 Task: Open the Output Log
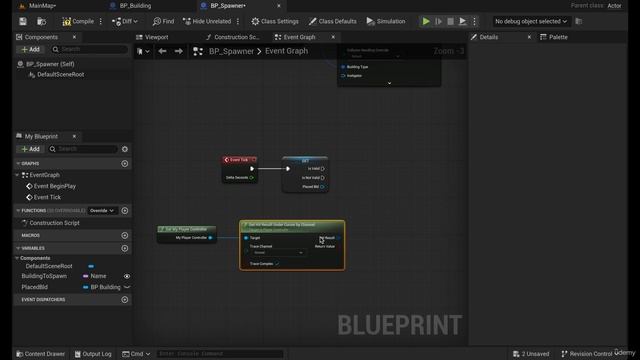93,354
